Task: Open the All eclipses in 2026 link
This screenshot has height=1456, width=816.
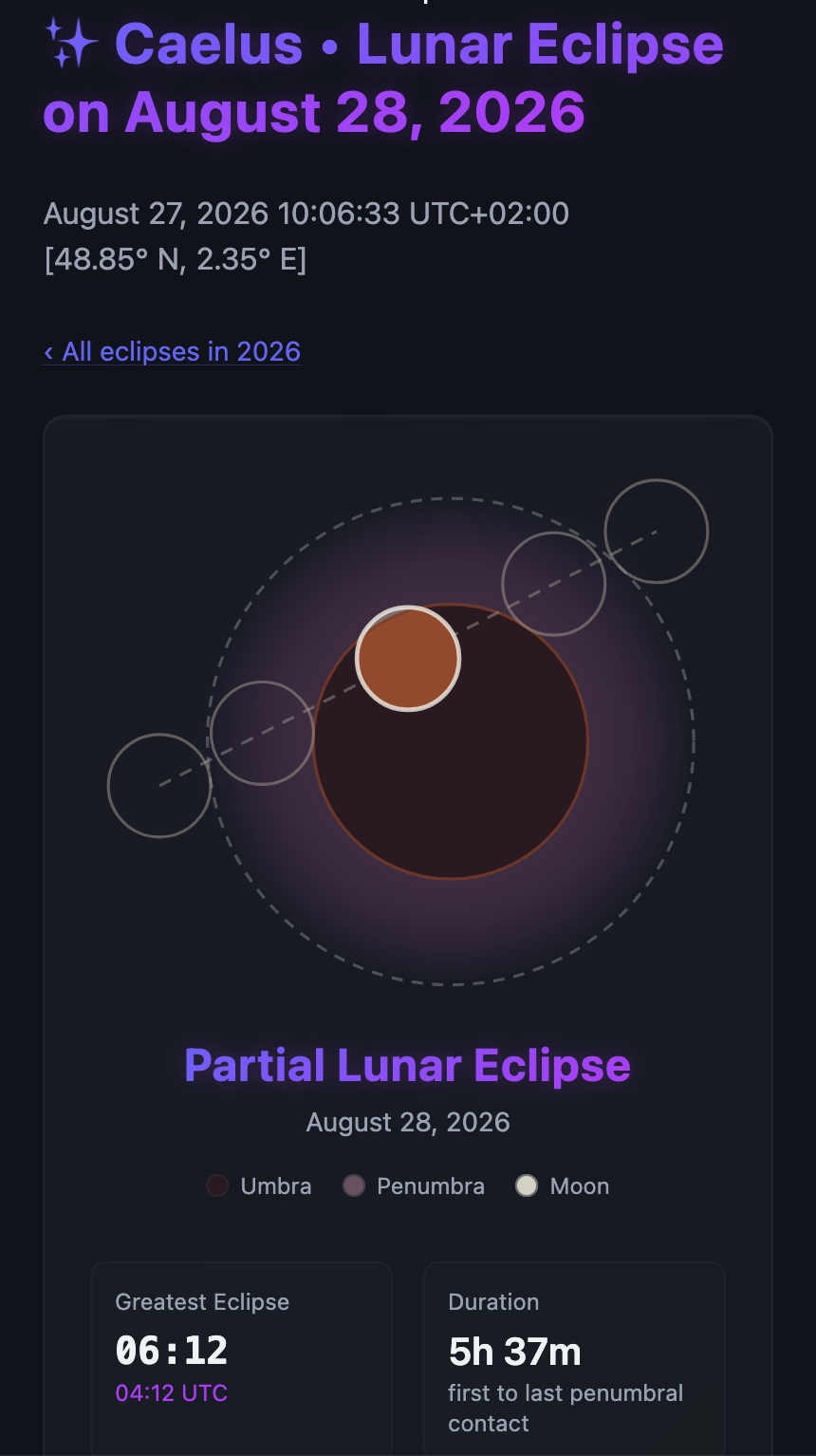Action: tap(172, 351)
